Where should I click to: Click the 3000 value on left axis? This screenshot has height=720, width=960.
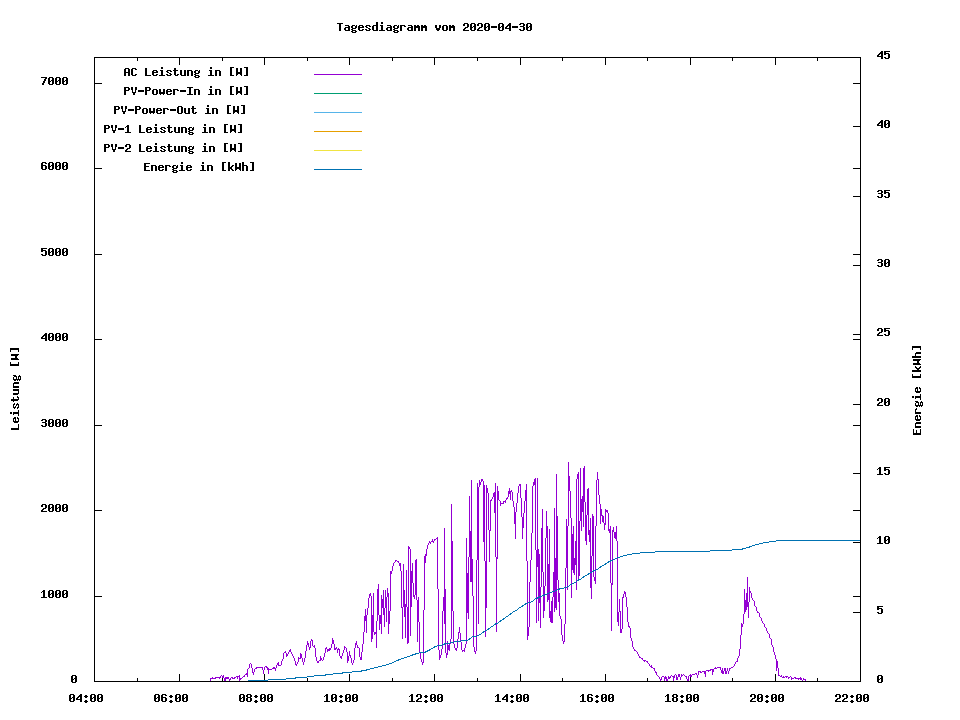pos(54,424)
